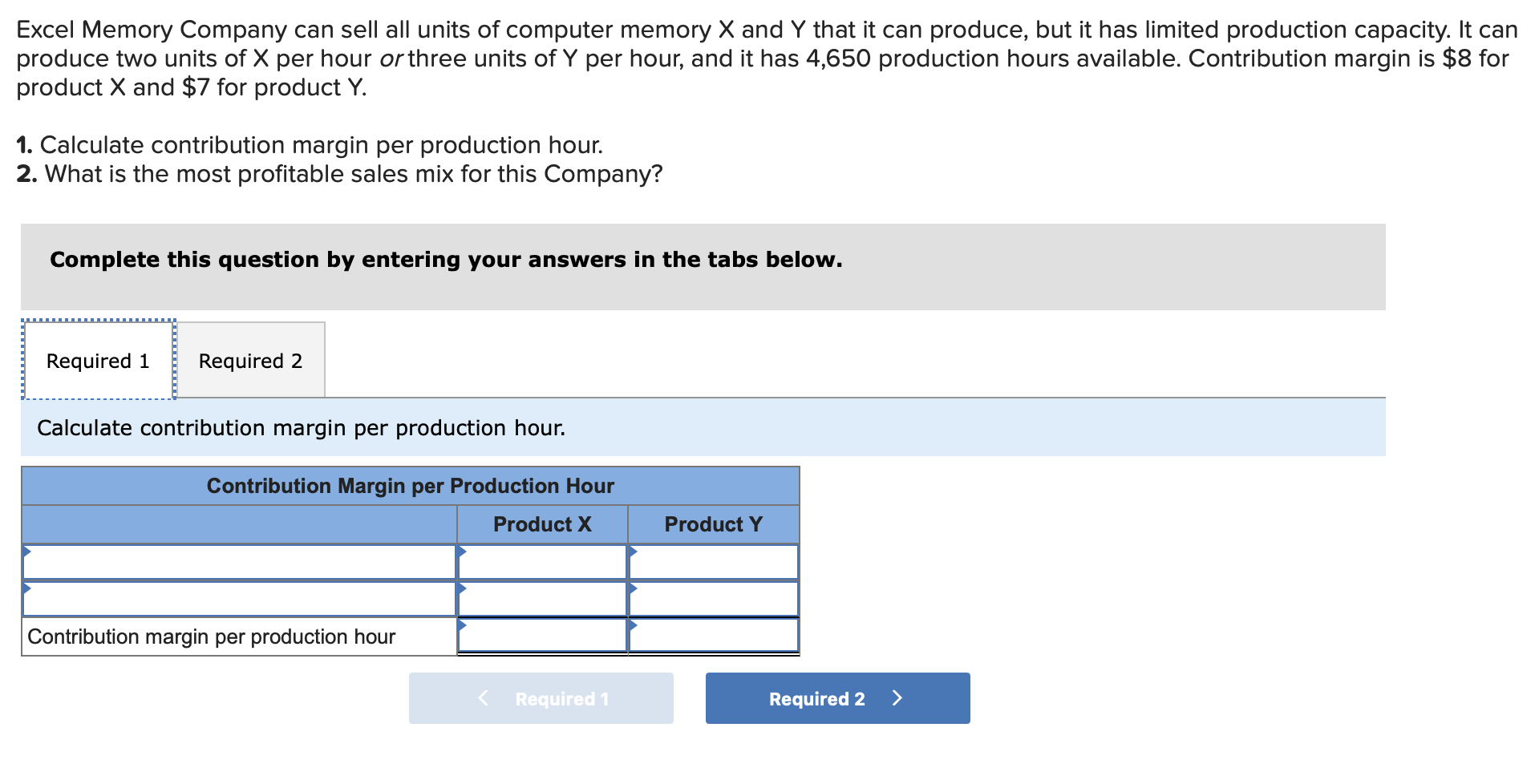
Task: Click the Calculate contribution margin instruction banner
Action: pos(703,427)
